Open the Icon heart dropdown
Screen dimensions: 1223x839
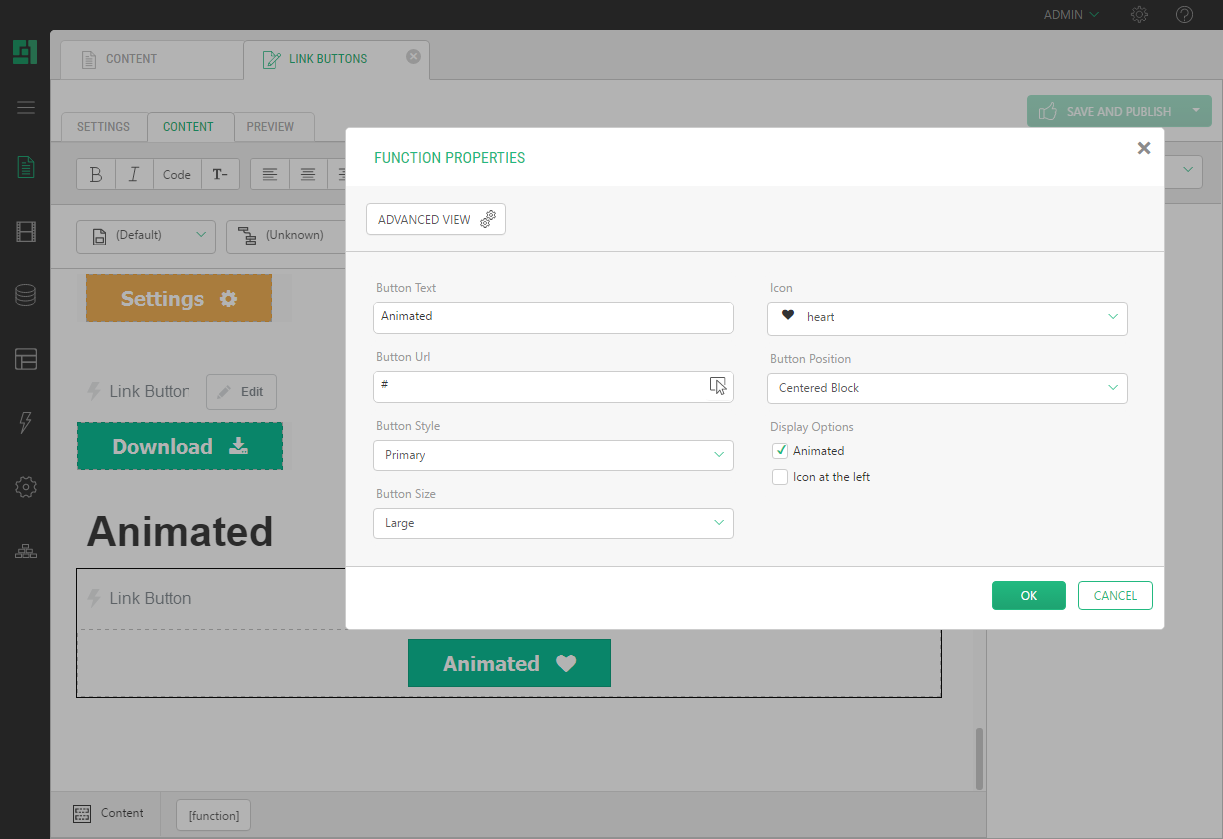[x=947, y=318]
